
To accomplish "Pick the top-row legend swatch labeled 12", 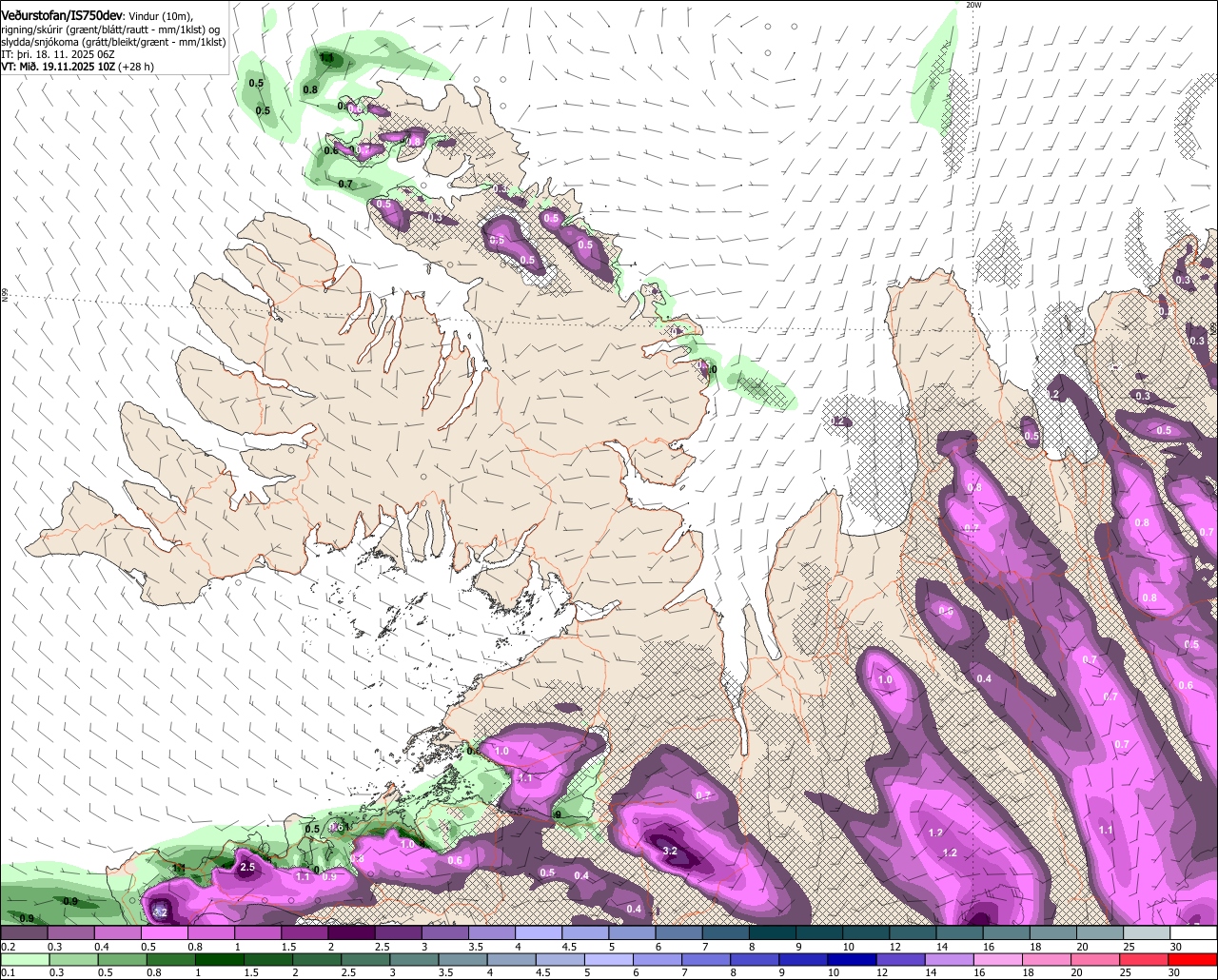I will [x=913, y=933].
